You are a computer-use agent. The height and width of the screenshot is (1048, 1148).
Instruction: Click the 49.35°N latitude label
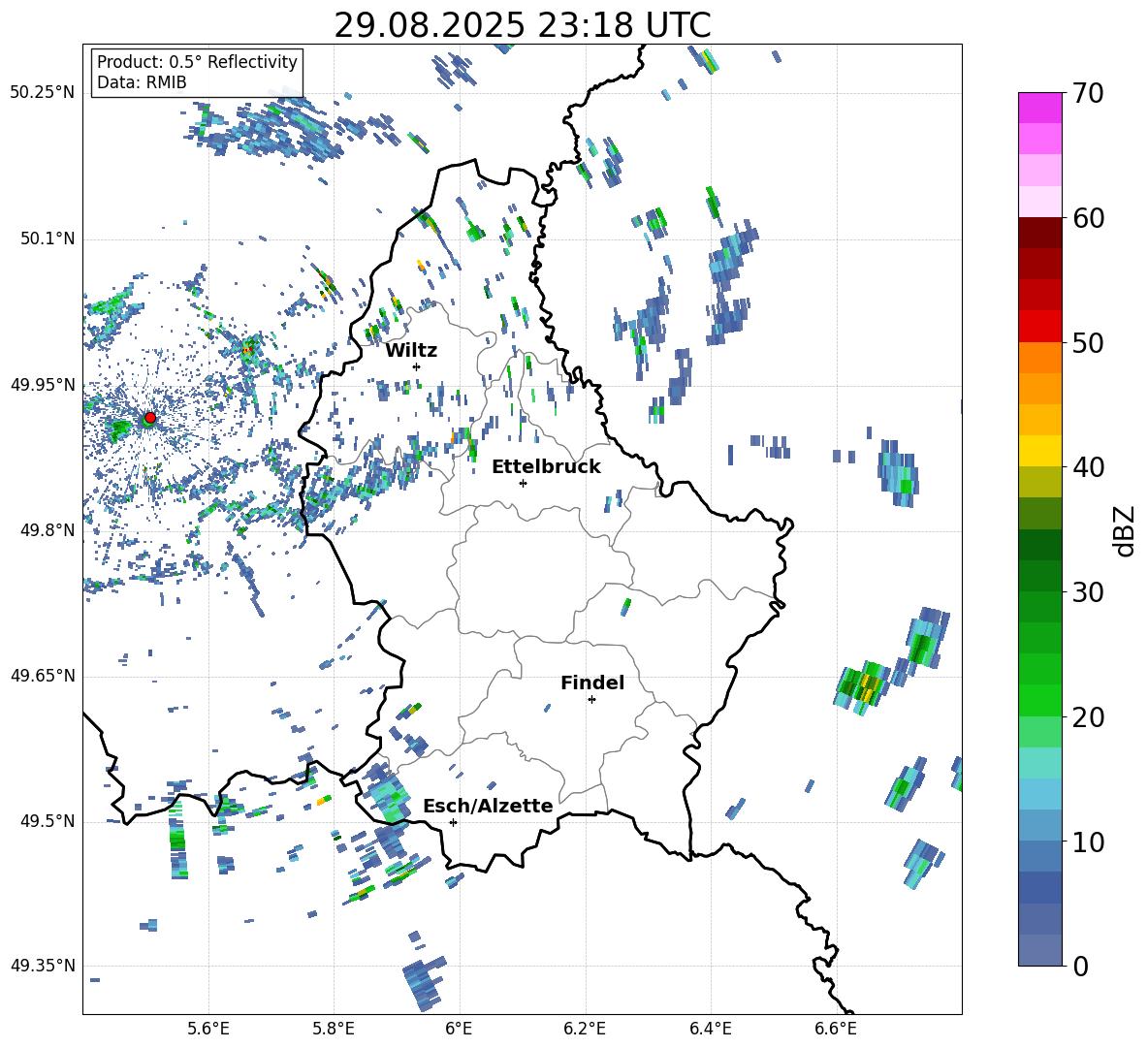tap(43, 966)
